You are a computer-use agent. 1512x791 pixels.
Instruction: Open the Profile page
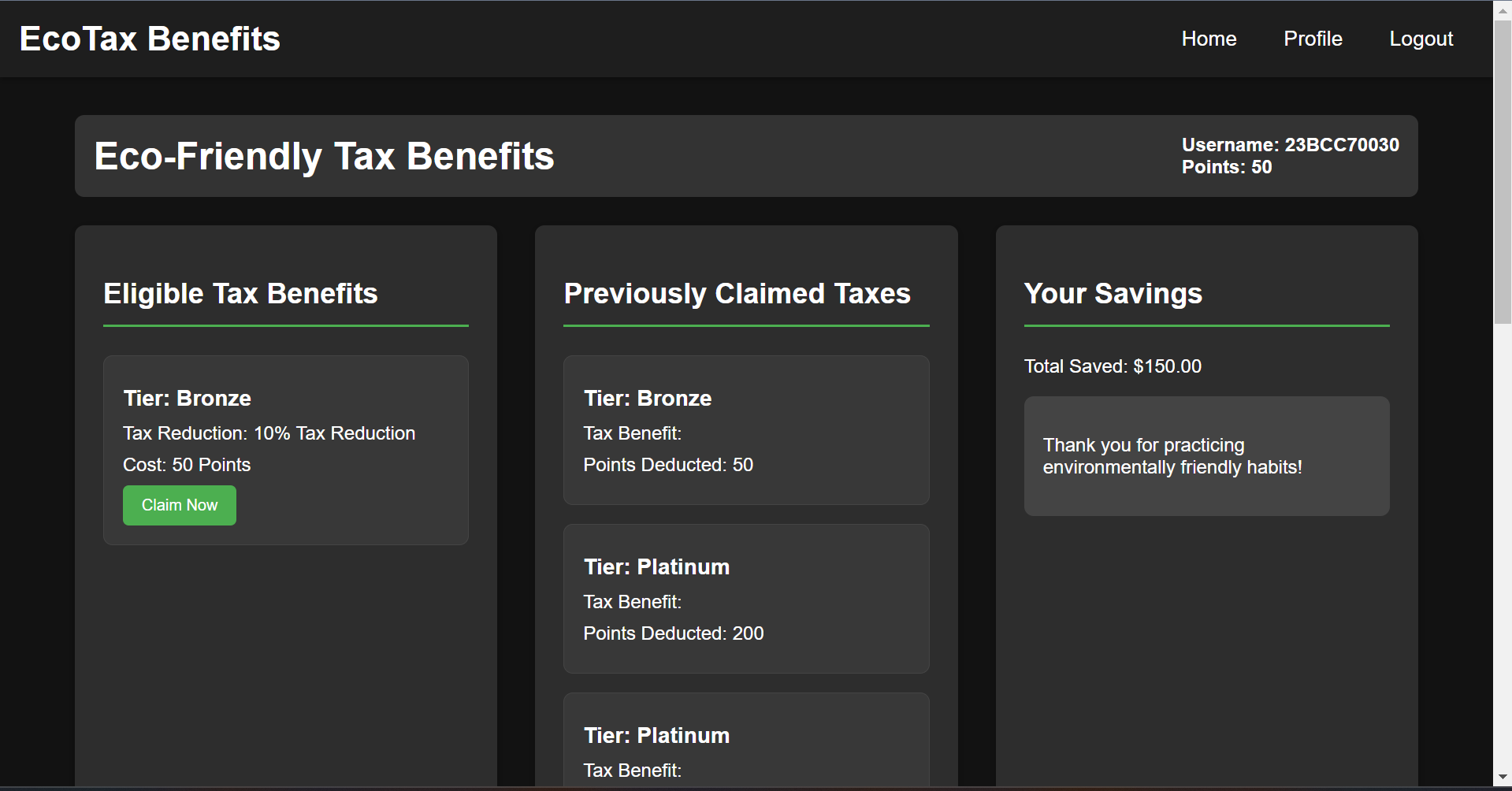coord(1313,39)
